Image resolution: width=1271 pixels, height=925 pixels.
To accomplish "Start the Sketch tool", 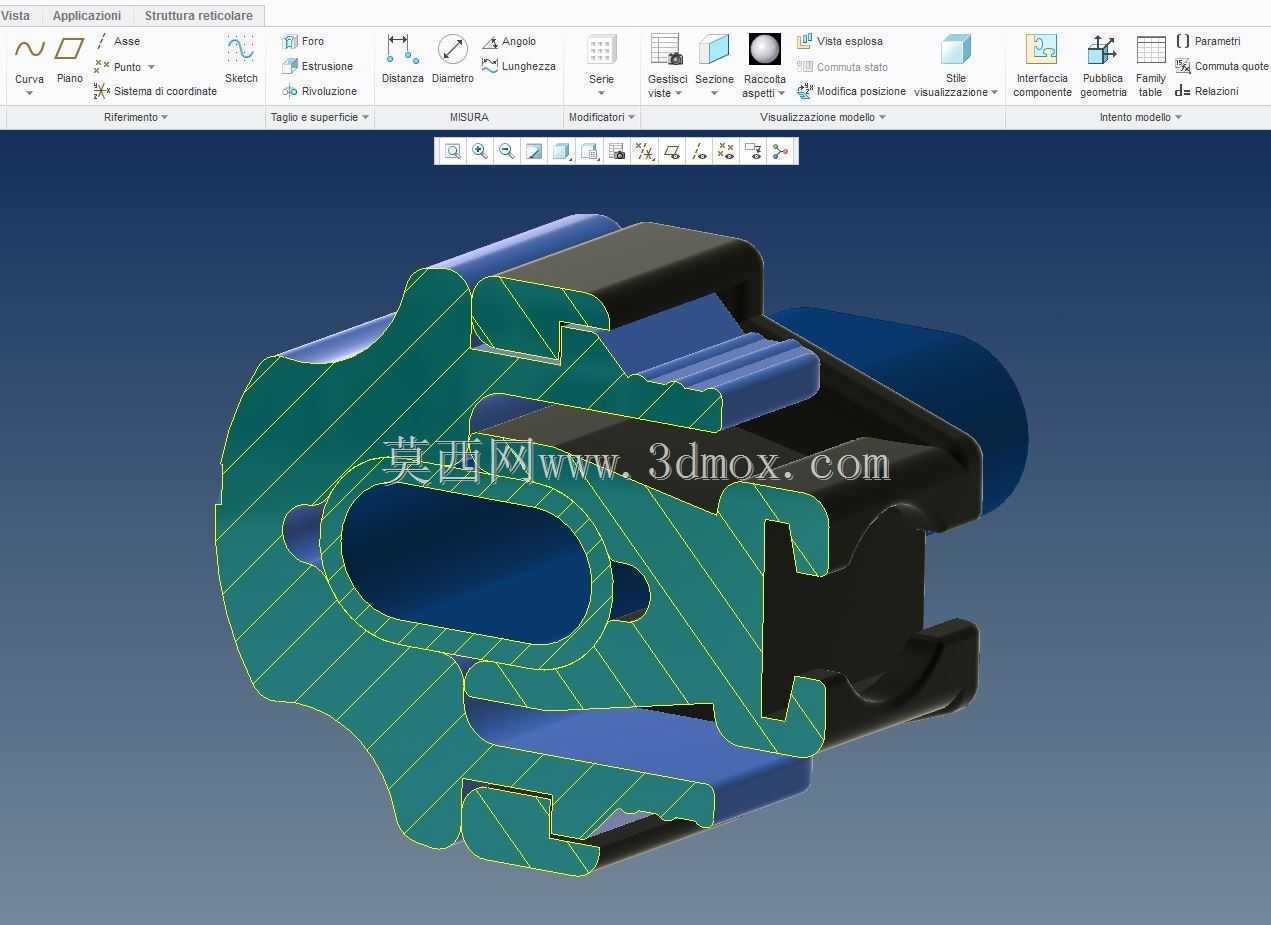I will coord(241,59).
